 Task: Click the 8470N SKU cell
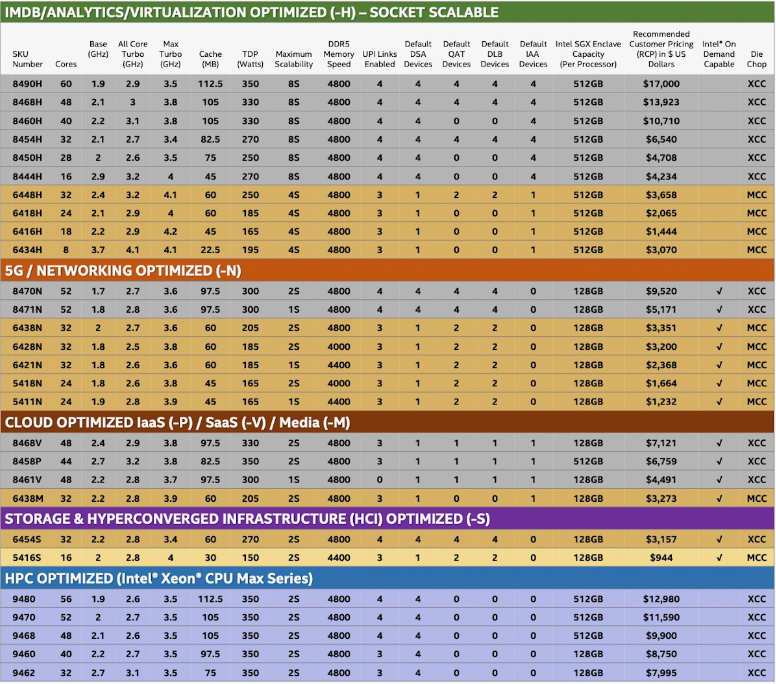(27, 291)
